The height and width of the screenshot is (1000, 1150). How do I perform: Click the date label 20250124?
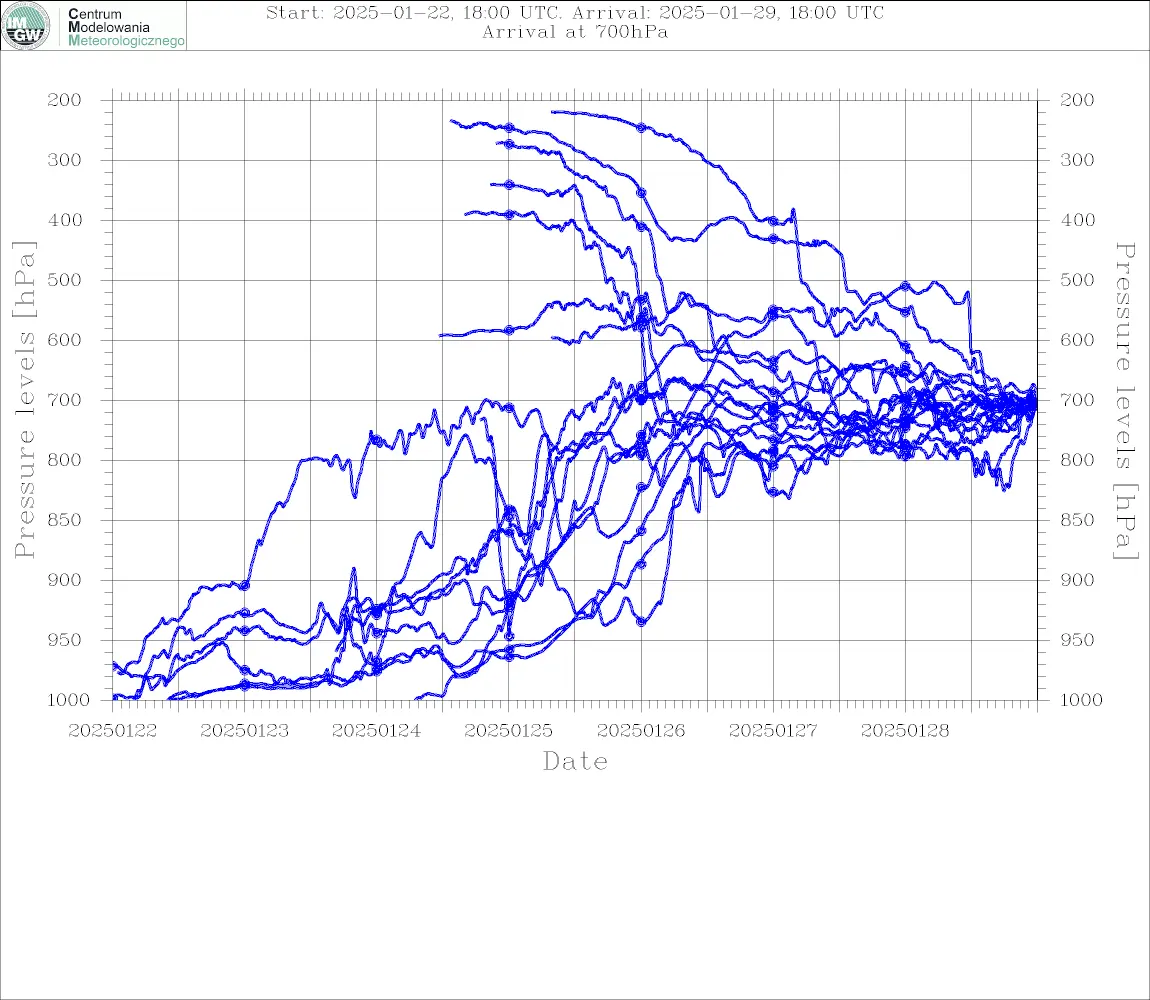[377, 731]
